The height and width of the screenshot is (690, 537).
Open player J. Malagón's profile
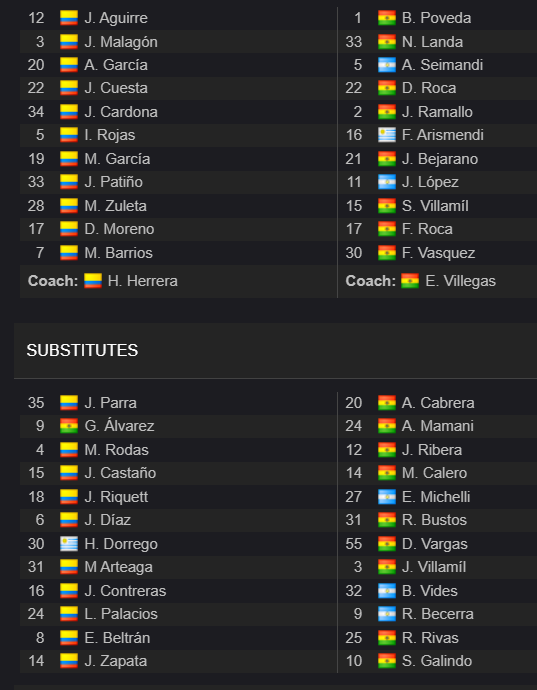(121, 42)
